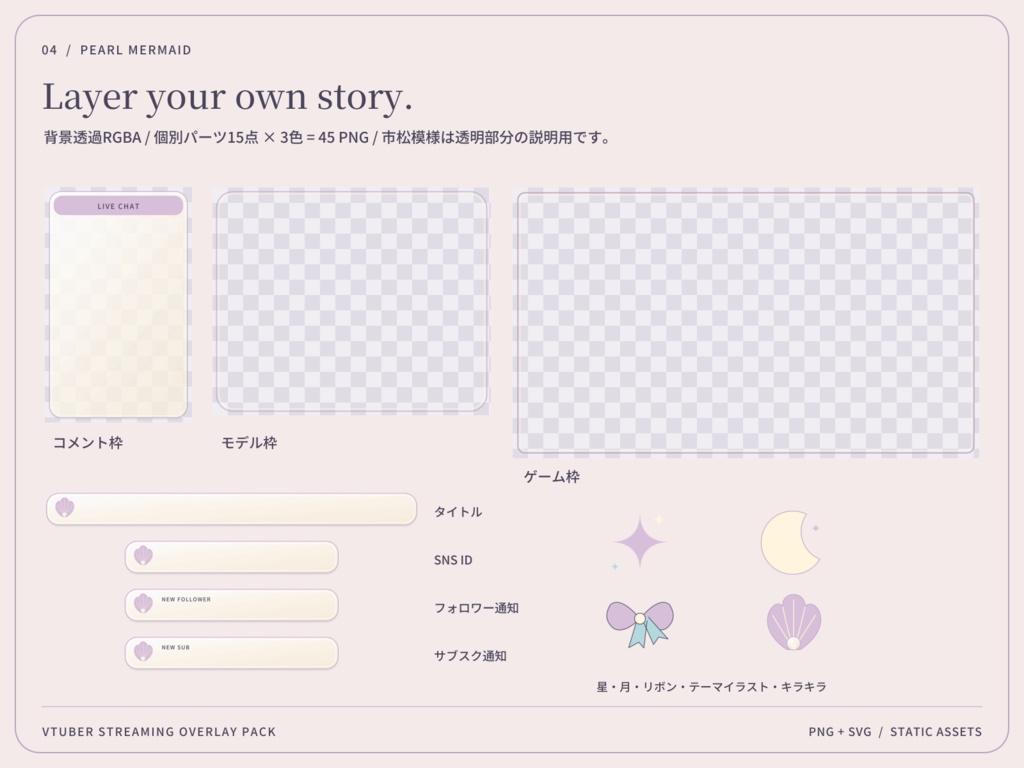
Task: Click the VTUBER STREAMING OVERLAY PACK footer text
Action: [159, 732]
